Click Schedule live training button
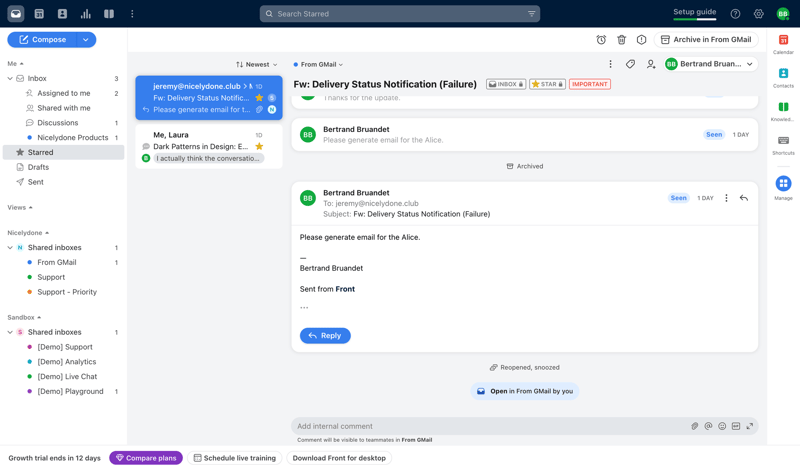This screenshot has width=800, height=470. click(235, 458)
